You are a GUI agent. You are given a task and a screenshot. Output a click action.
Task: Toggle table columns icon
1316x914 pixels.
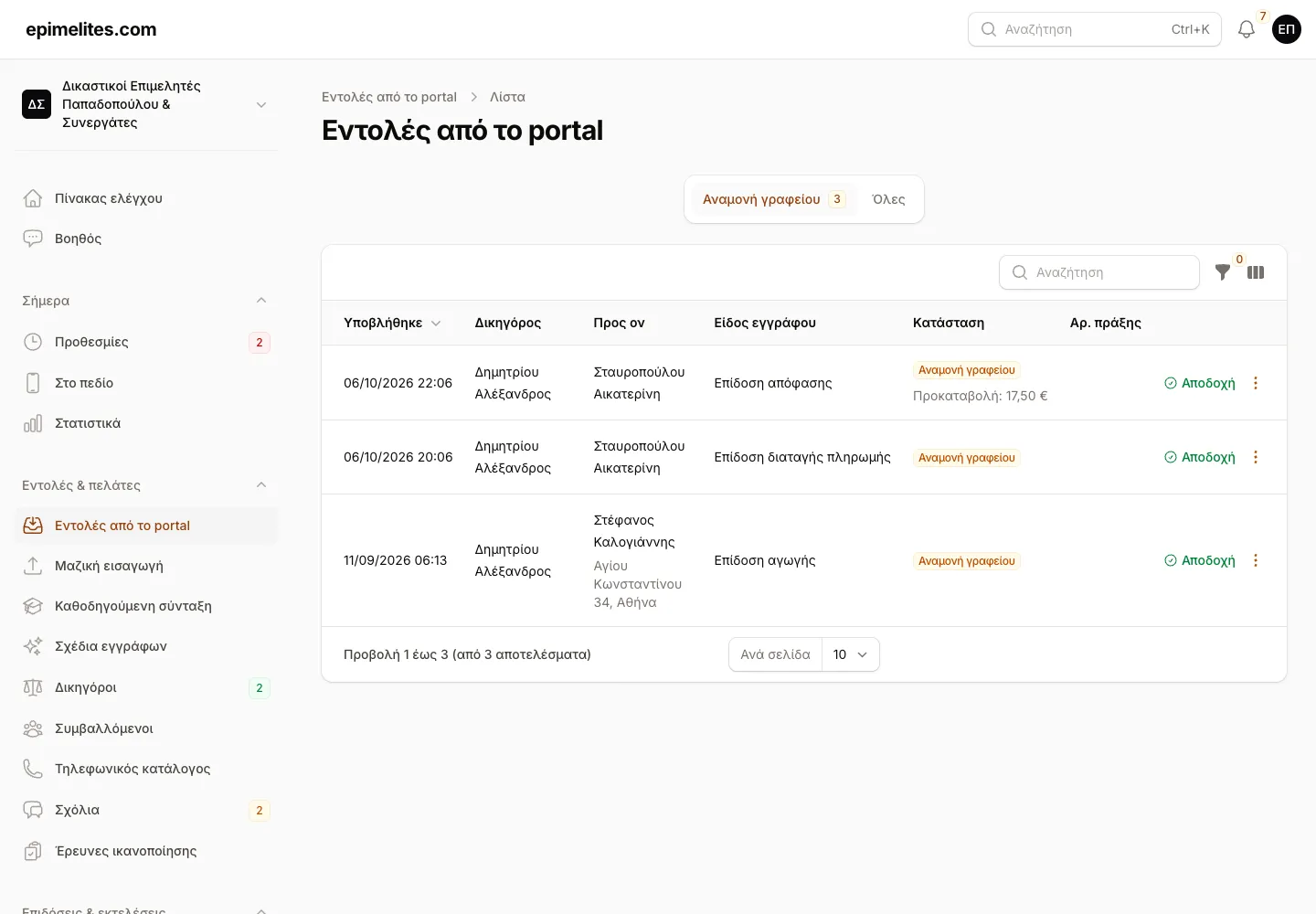click(x=1256, y=272)
